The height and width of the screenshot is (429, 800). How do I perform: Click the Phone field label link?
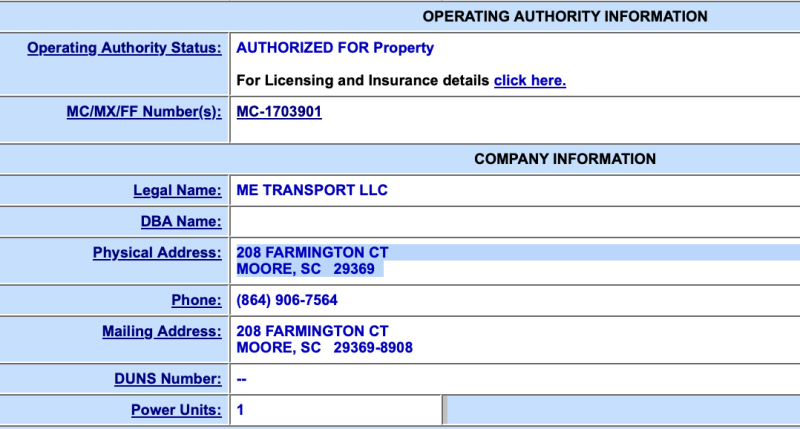pos(196,300)
